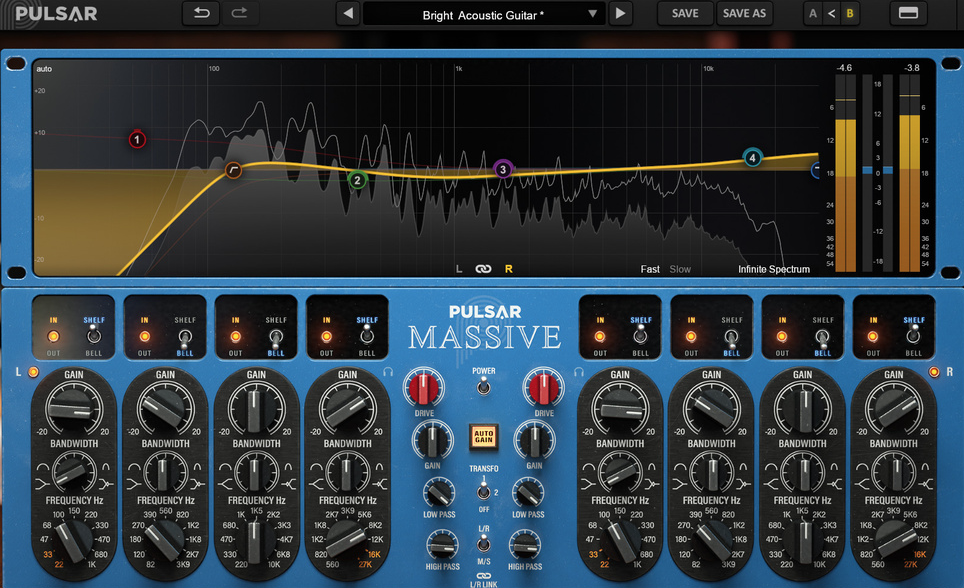Click the L/R LINK chain at bottom center
The height and width of the screenshot is (588, 964).
[483, 578]
